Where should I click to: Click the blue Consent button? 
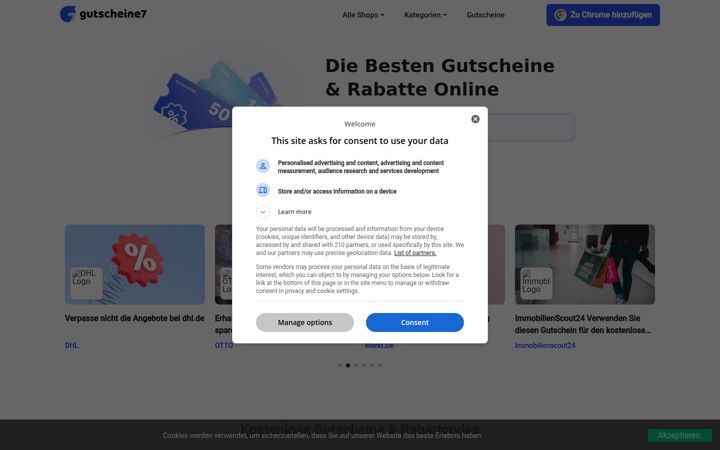[415, 322]
